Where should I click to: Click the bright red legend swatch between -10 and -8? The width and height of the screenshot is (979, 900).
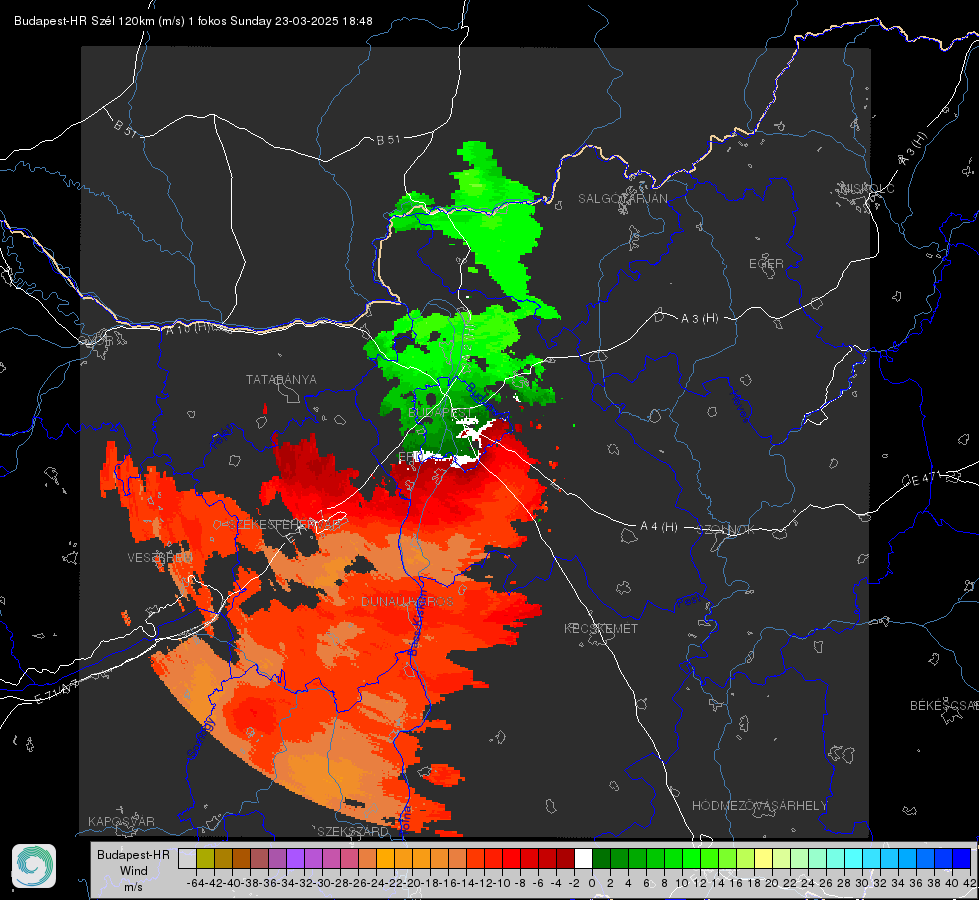click(x=511, y=858)
